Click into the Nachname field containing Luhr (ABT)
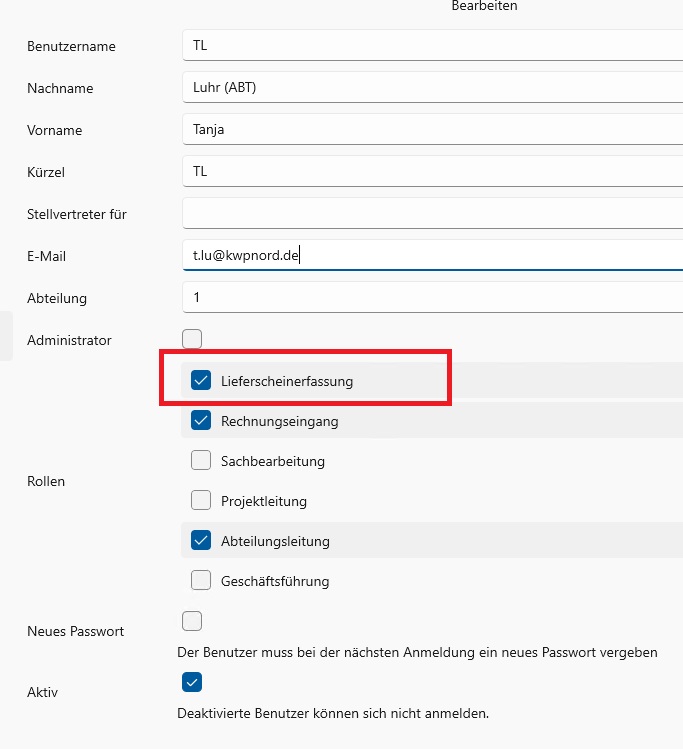 (x=430, y=88)
